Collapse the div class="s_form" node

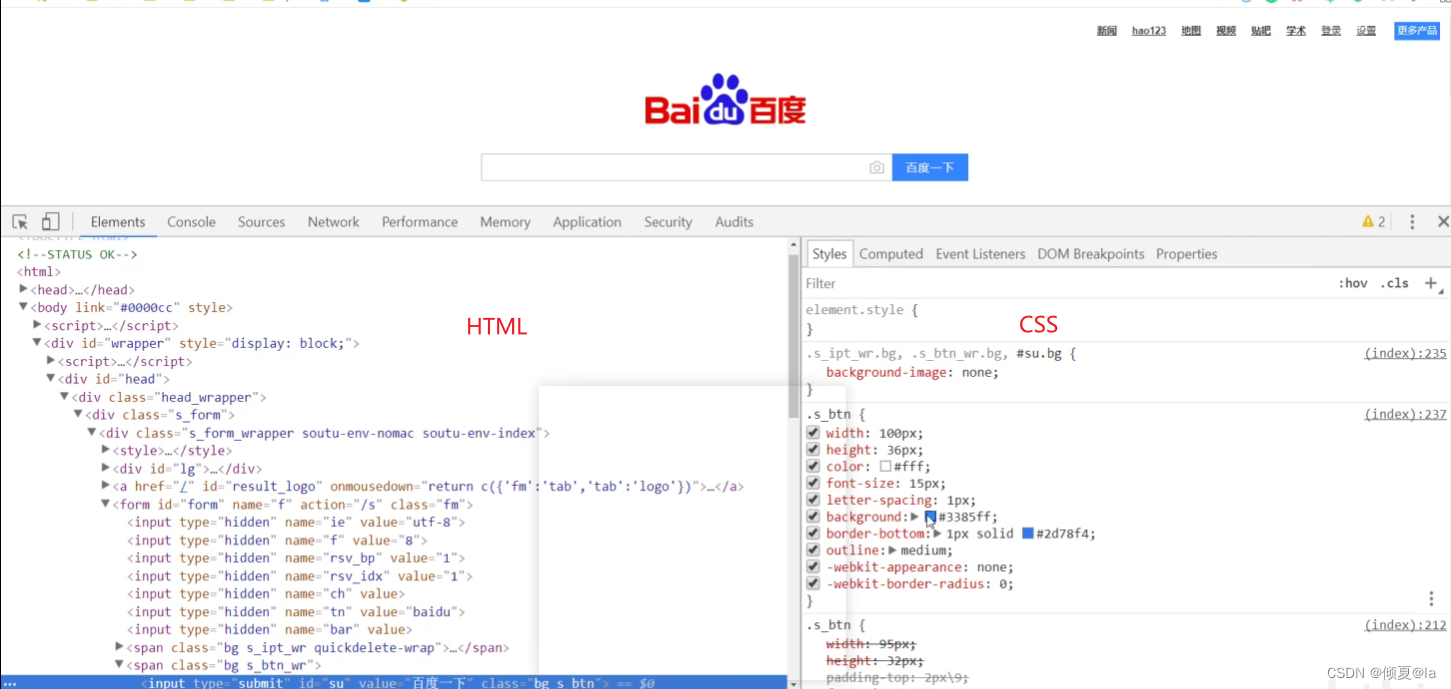click(78, 415)
